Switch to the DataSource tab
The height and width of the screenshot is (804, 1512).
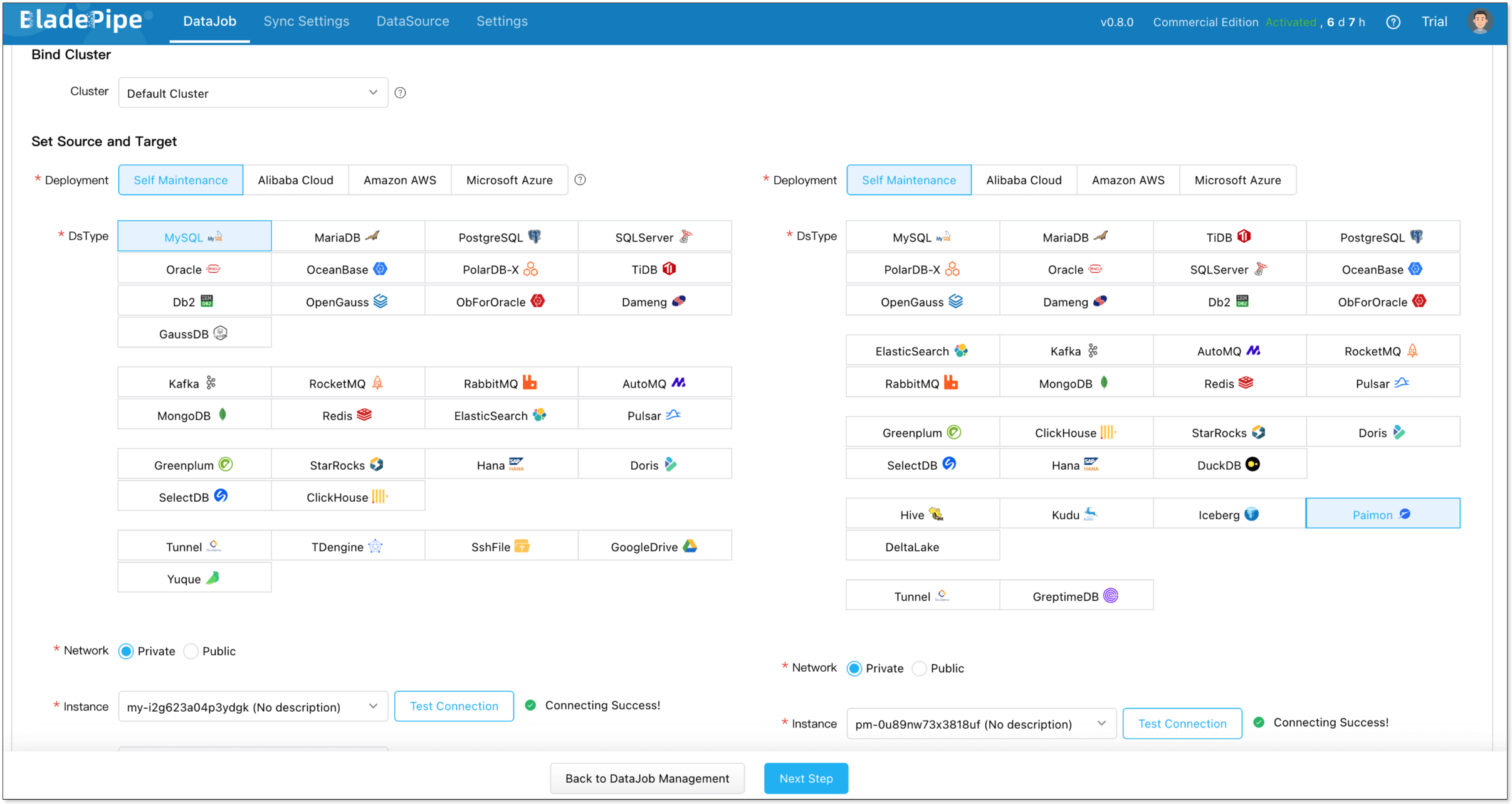coord(412,21)
